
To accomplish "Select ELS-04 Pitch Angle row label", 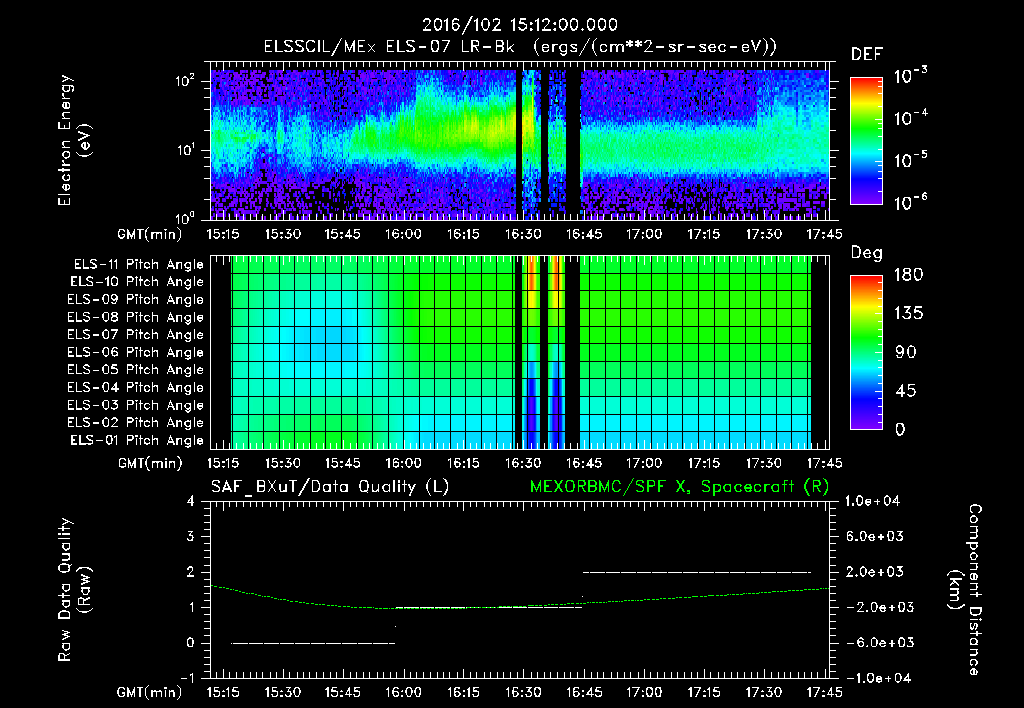I will (136, 387).
